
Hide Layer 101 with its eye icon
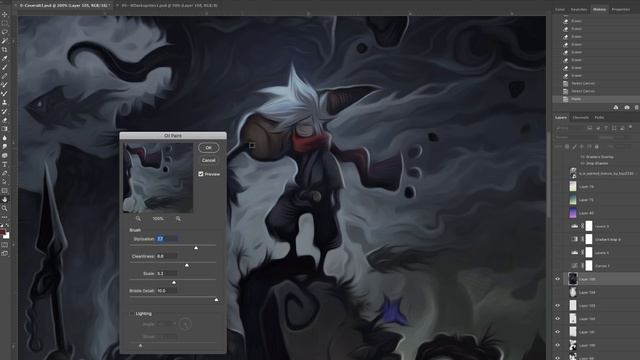558,332
